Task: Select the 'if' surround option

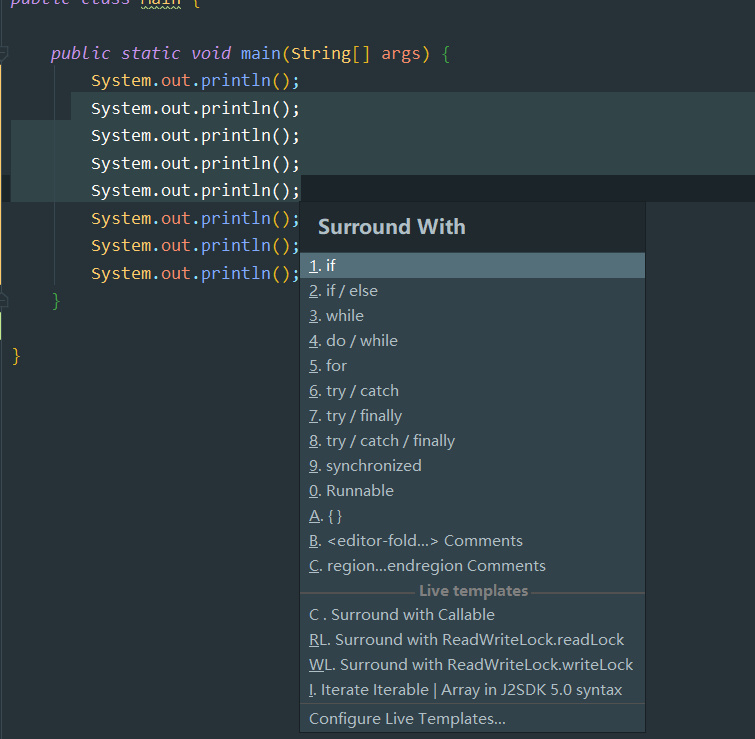Action: pyautogui.click(x=331, y=266)
